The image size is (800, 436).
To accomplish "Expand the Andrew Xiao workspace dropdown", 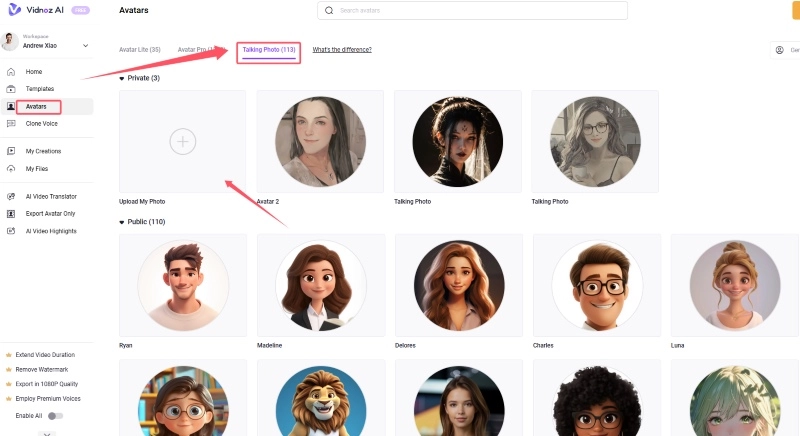I will click(85, 45).
